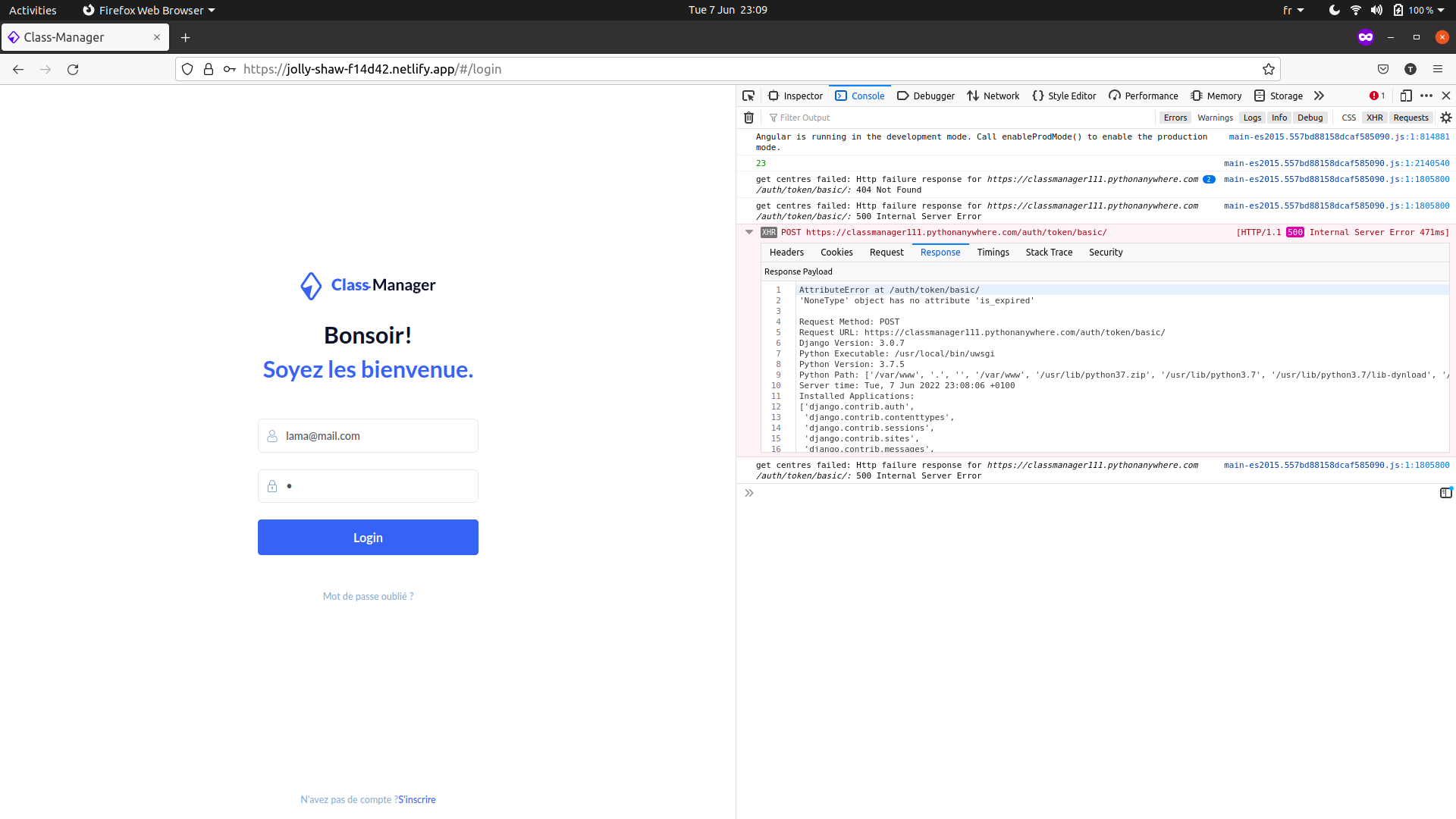
Task: Enable the XHR requests filter
Action: [x=1375, y=118]
